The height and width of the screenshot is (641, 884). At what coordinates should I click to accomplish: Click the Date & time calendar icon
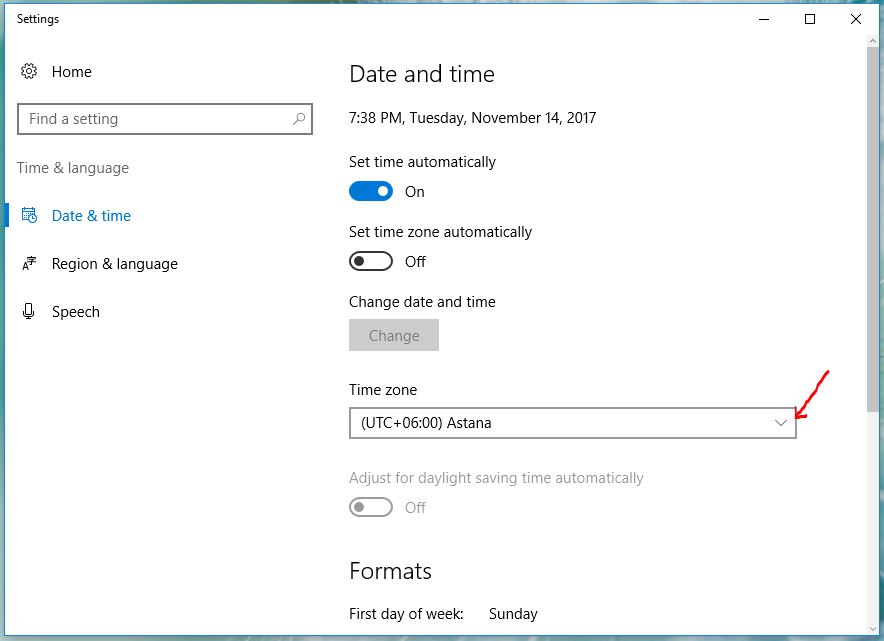coord(29,216)
